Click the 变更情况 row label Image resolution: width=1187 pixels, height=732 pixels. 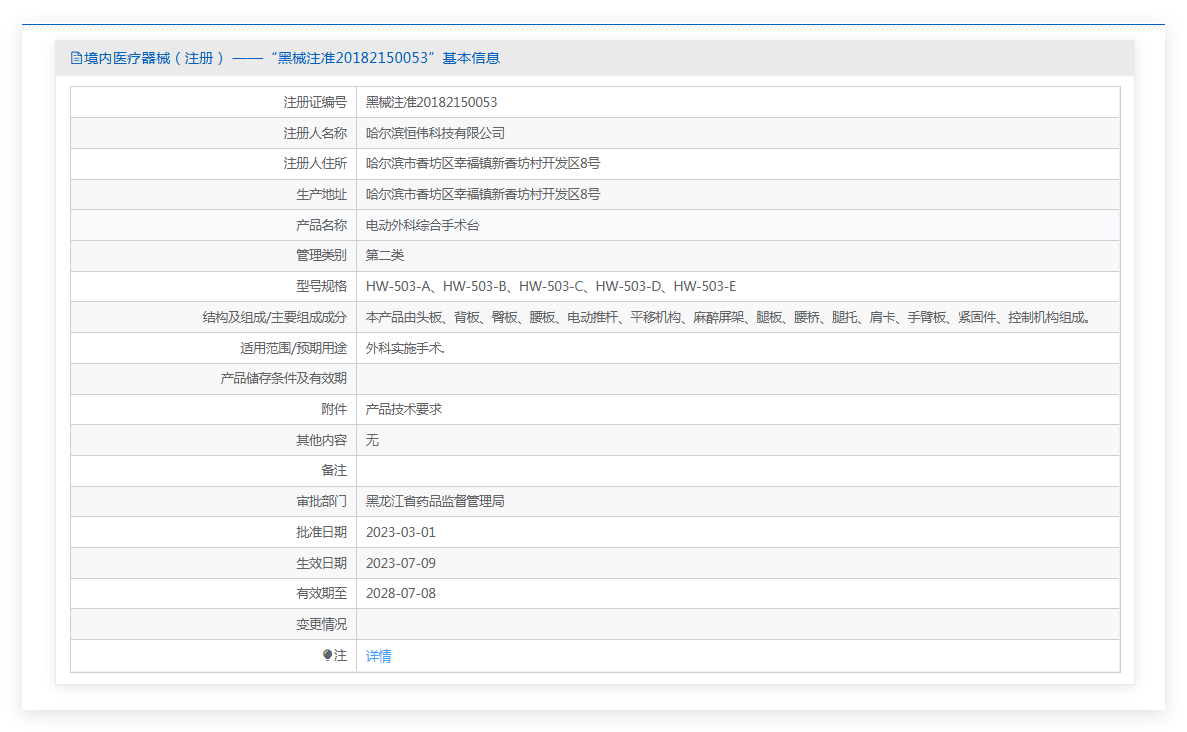321,625
